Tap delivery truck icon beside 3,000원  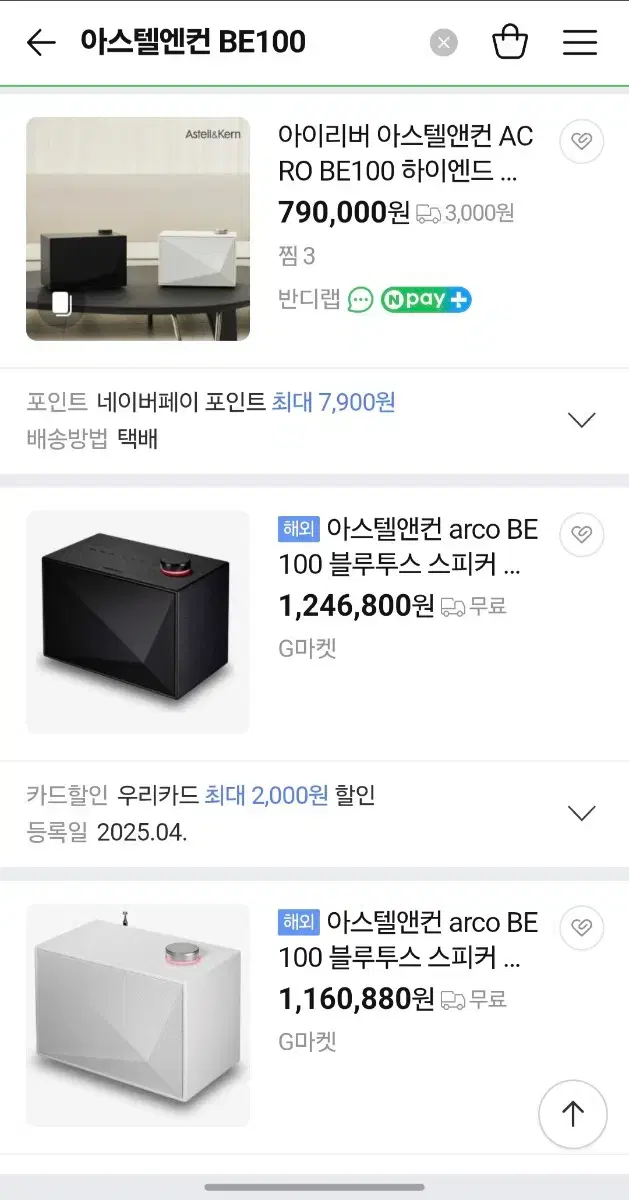(428, 213)
